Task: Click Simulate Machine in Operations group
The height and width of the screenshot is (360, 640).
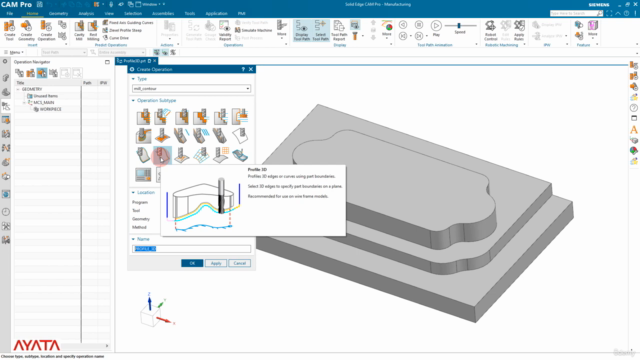Action: click(x=253, y=30)
